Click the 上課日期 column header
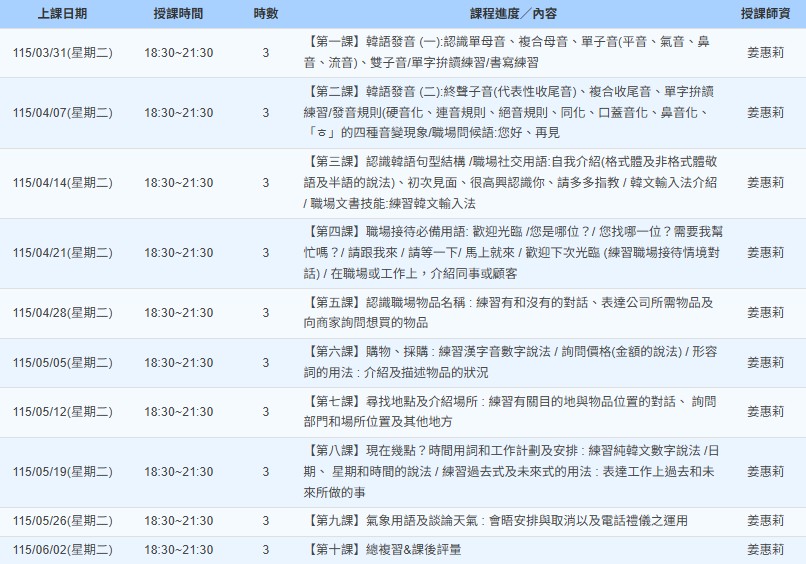806x564 pixels. coord(62,14)
